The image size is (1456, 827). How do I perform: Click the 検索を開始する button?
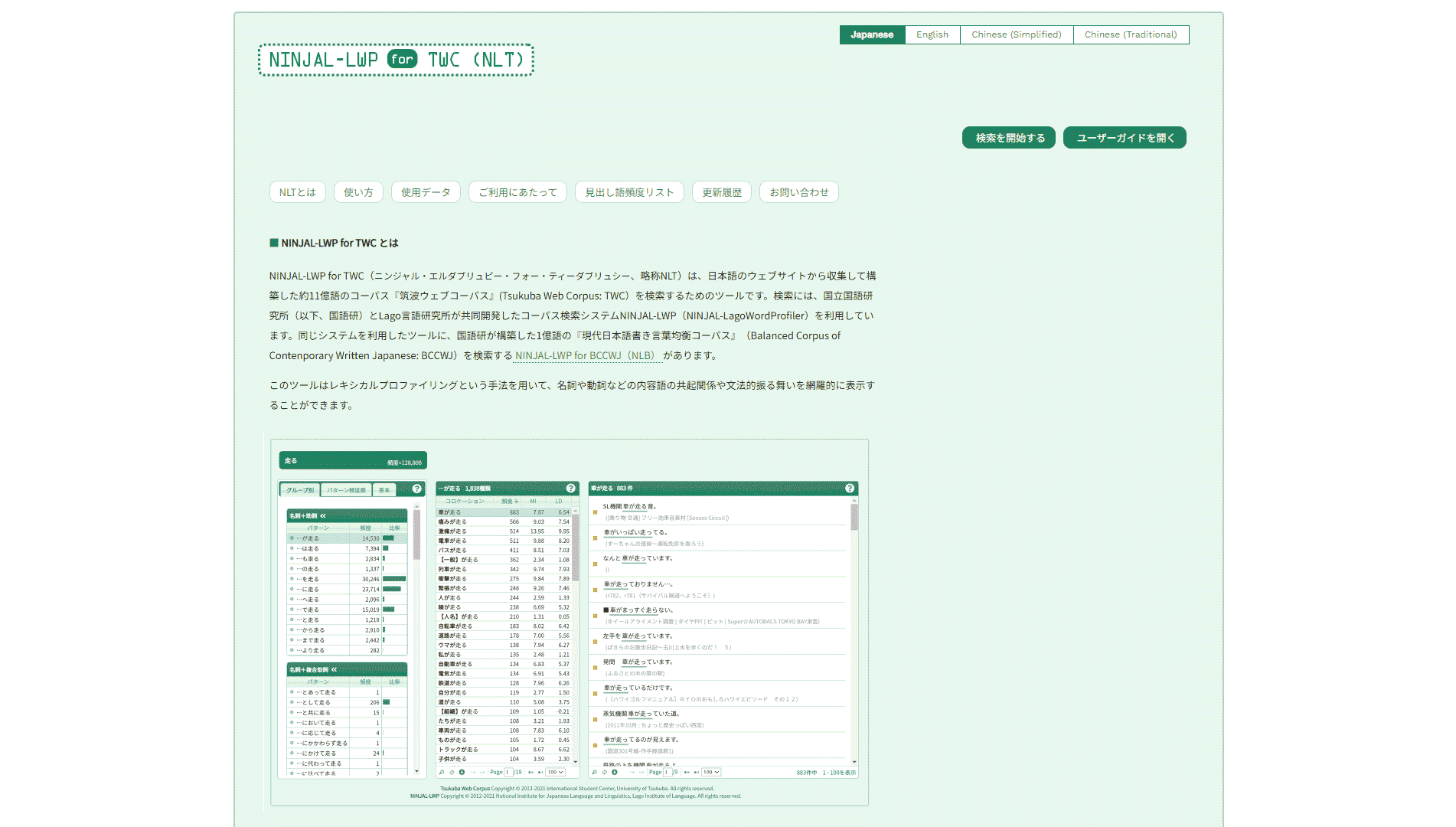point(1009,138)
